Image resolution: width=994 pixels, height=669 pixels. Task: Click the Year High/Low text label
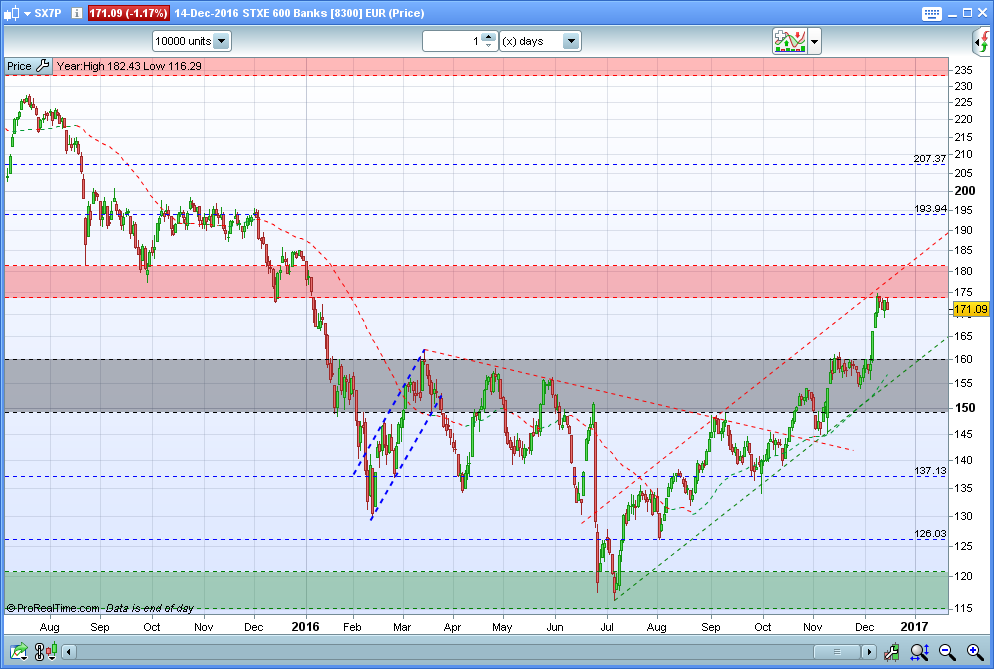pyautogui.click(x=129, y=66)
